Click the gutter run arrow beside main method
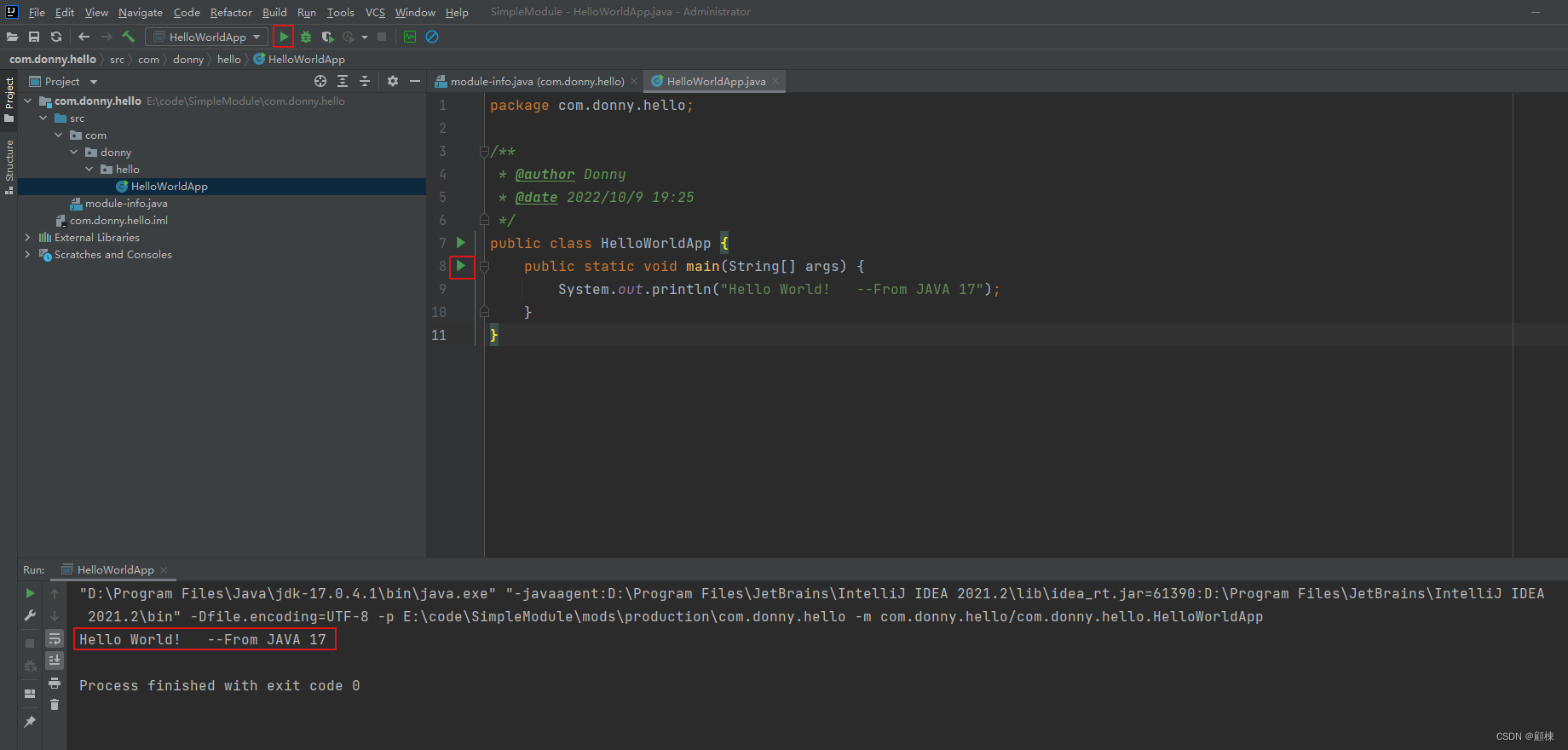The image size is (1568, 750). (x=461, y=266)
